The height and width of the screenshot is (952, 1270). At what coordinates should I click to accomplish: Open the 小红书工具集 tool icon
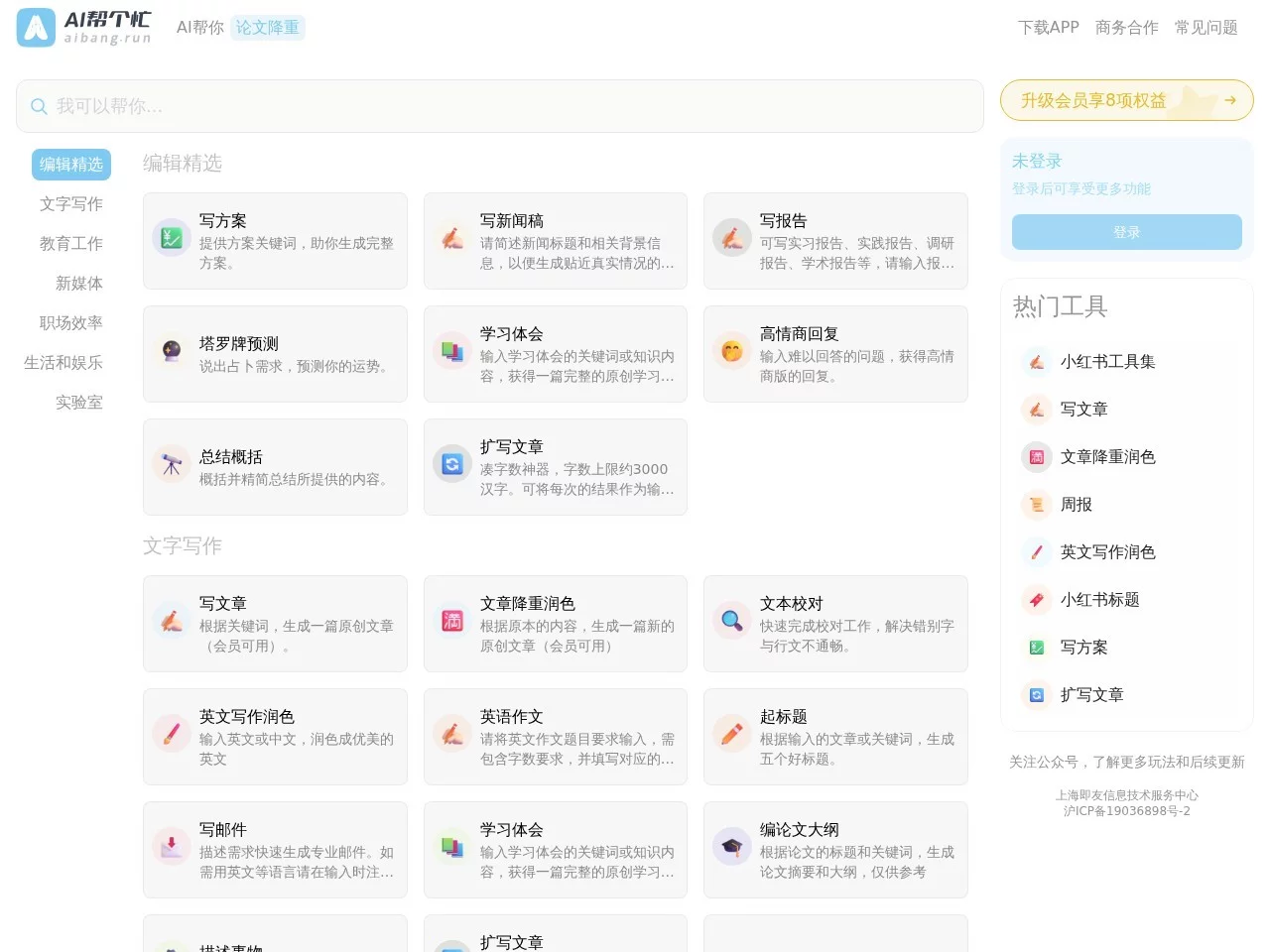click(1036, 362)
